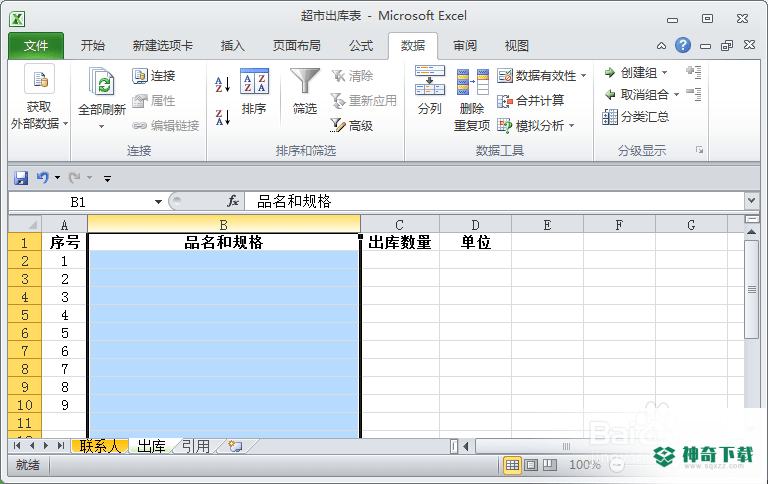768x484 pixels.
Task: Select the cell 出库数量
Action: pyautogui.click(x=400, y=242)
